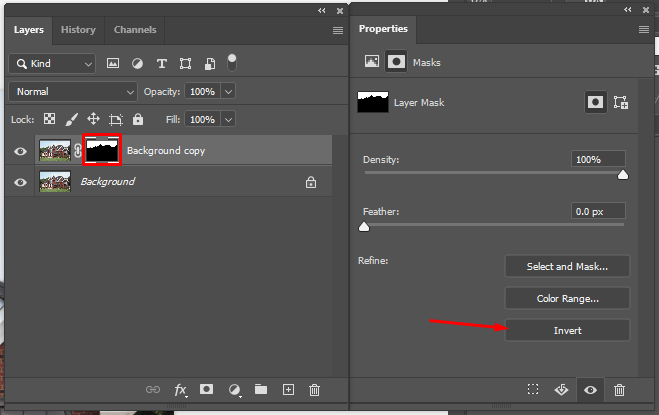The image size is (659, 415).
Task: Prevent auto-nesting into artboards lock icon
Action: pyautogui.click(x=116, y=119)
